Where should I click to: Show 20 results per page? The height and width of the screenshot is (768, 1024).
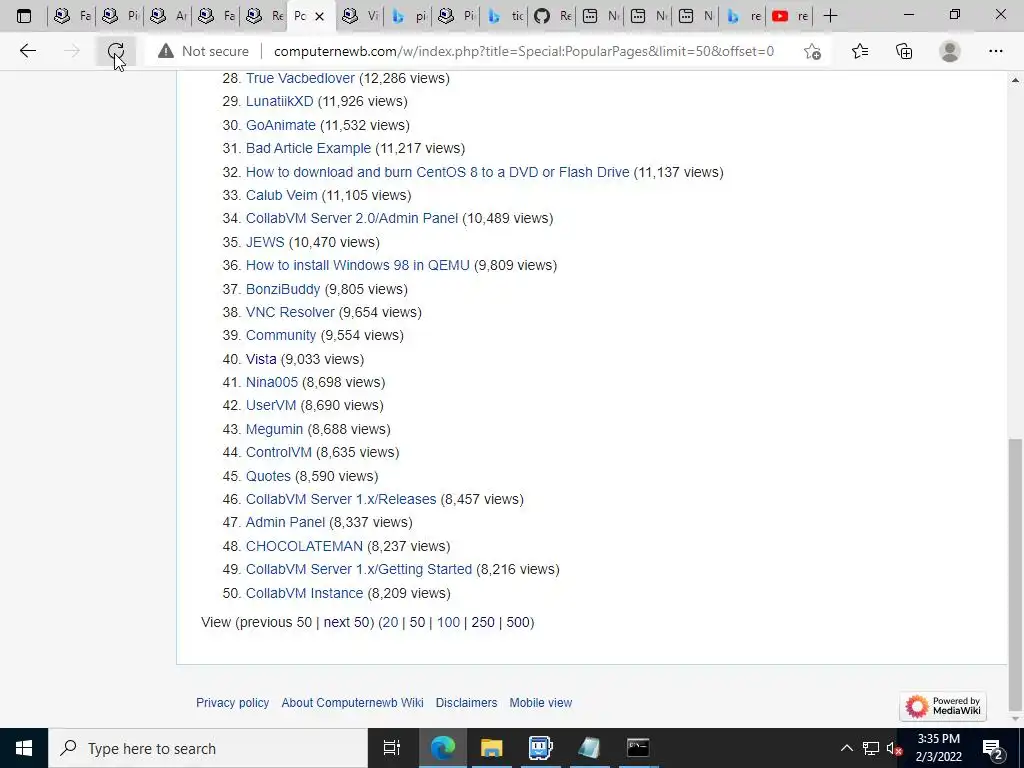pyautogui.click(x=391, y=622)
